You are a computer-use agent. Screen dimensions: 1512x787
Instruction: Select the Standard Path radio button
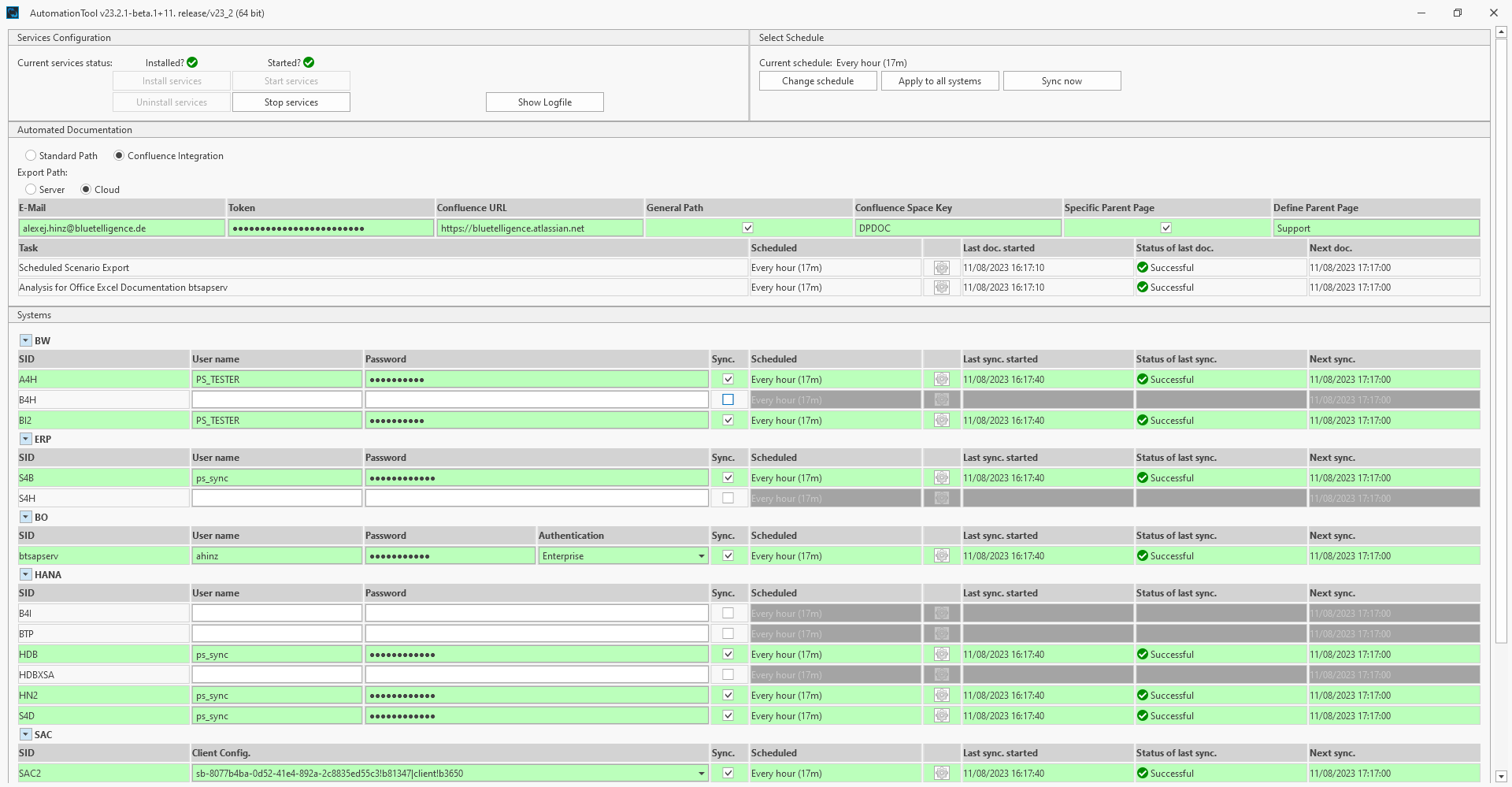click(x=31, y=156)
